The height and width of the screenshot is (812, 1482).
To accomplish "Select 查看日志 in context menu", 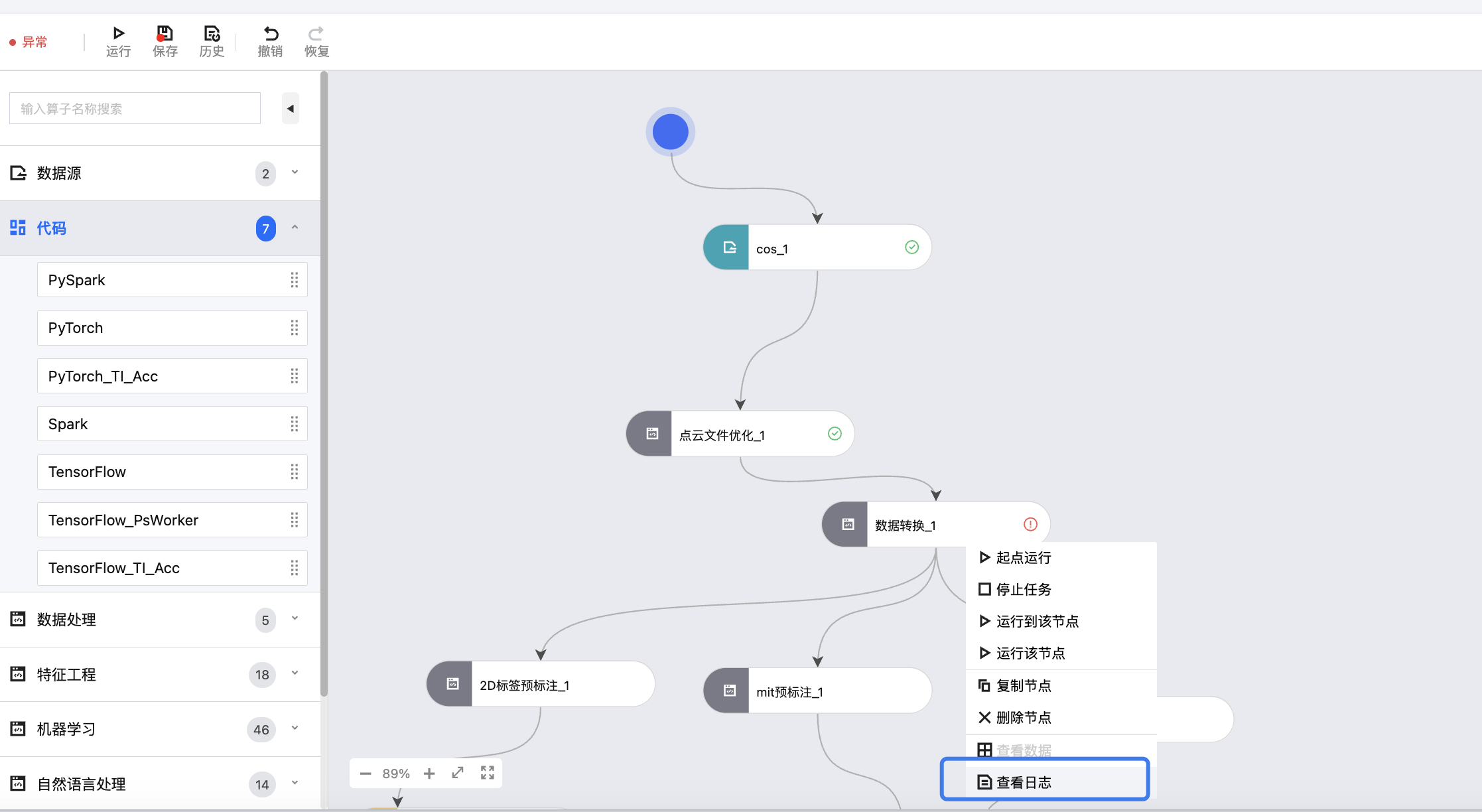I will click(1024, 782).
